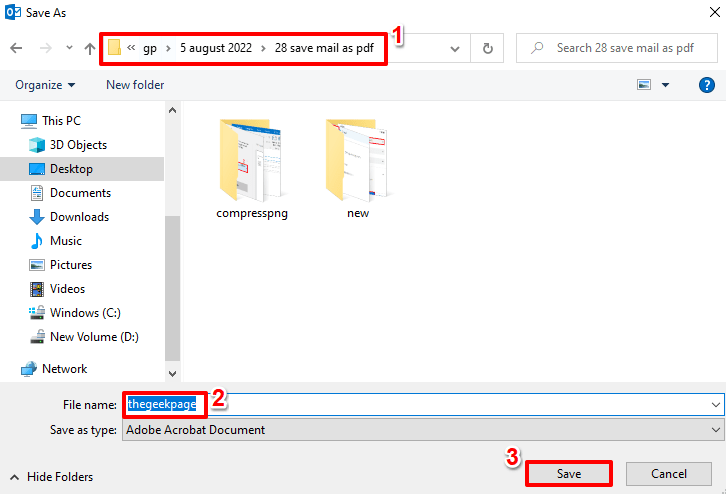Viewport: 726px width, 494px height.
Task: Click the Save button
Action: pyautogui.click(x=568, y=473)
